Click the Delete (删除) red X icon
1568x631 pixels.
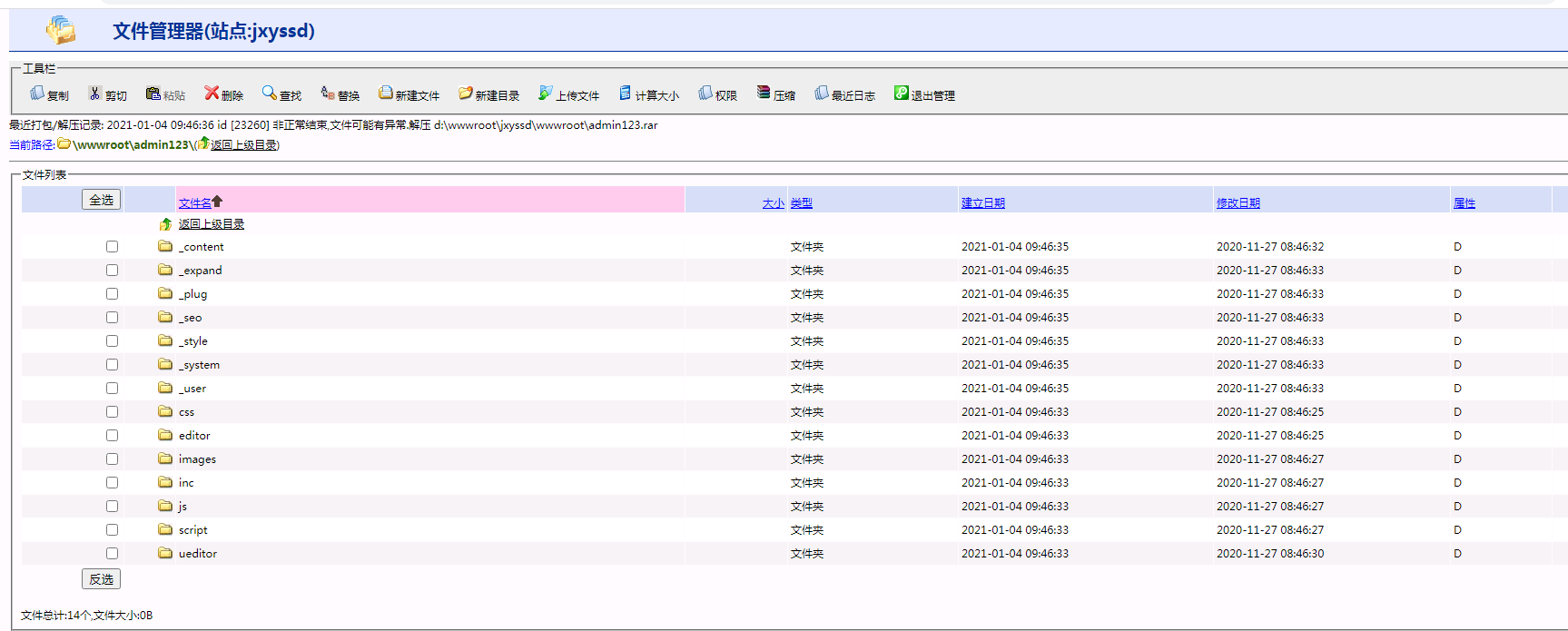[x=212, y=94]
